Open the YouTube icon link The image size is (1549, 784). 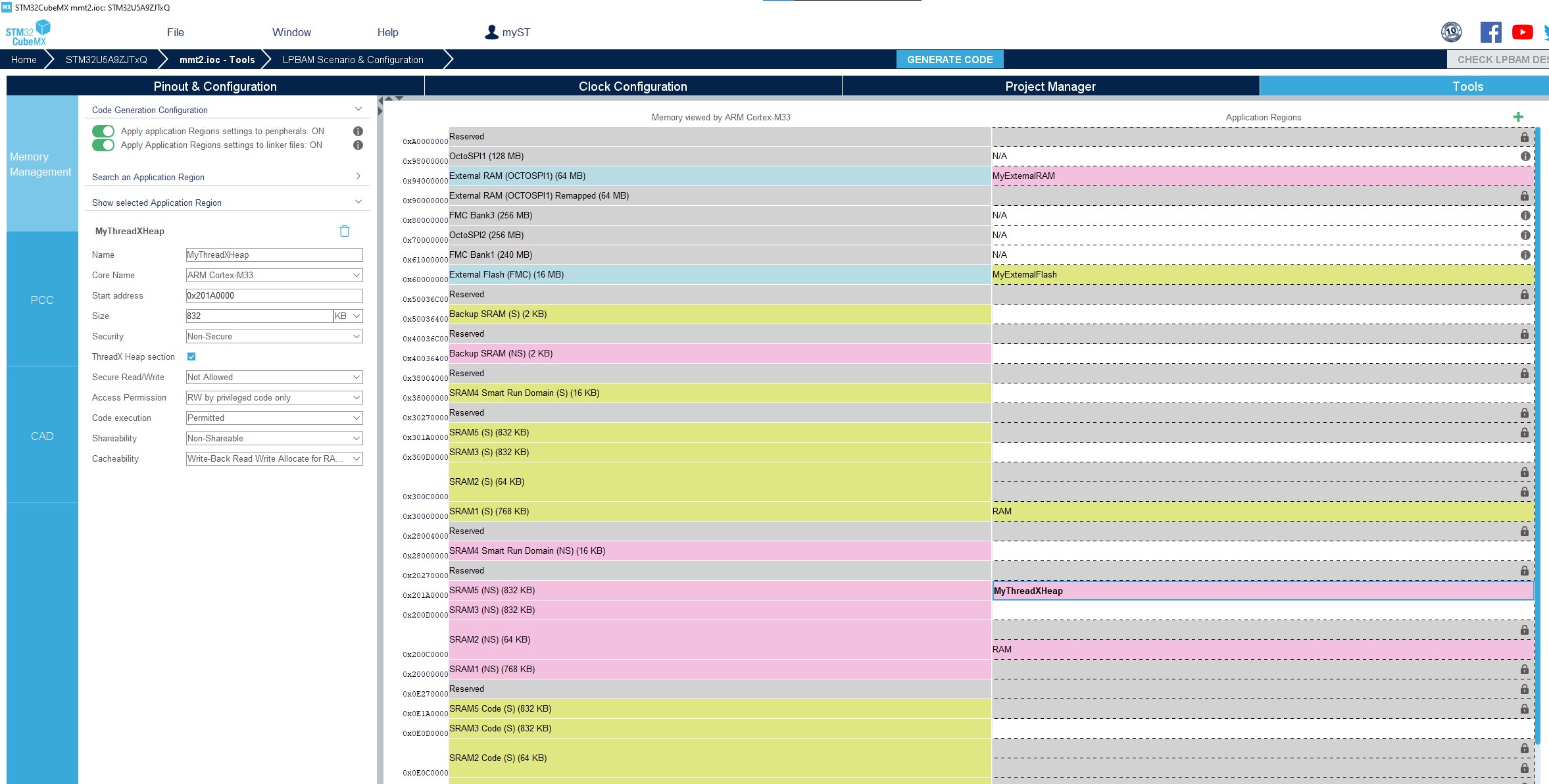pyautogui.click(x=1523, y=32)
